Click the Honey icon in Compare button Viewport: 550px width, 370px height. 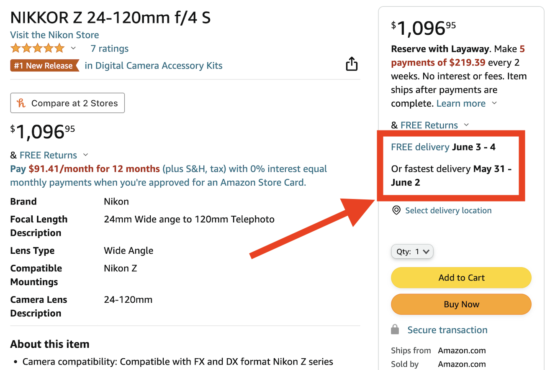click(x=21, y=103)
